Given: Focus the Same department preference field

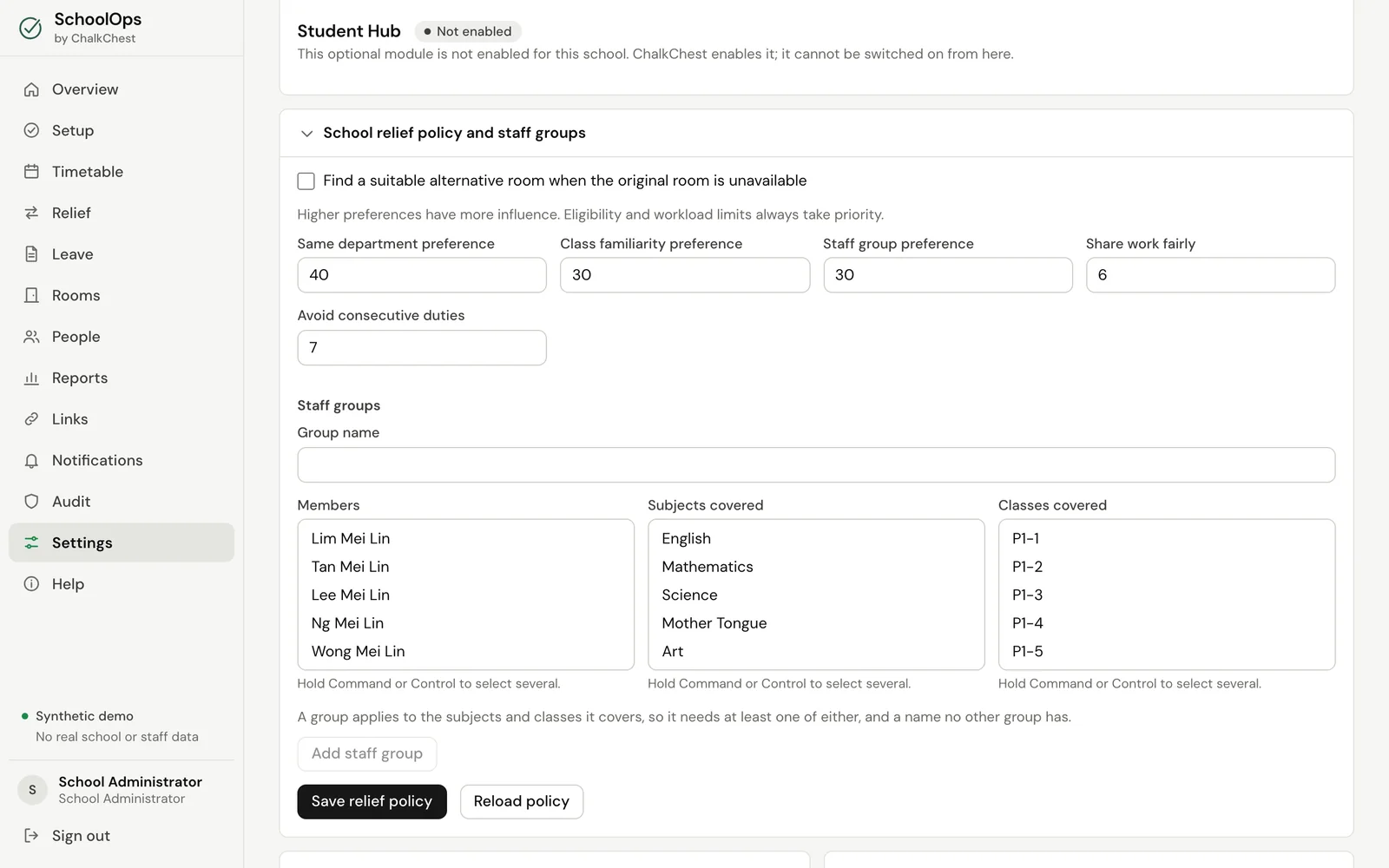Looking at the screenshot, I should [x=422, y=275].
